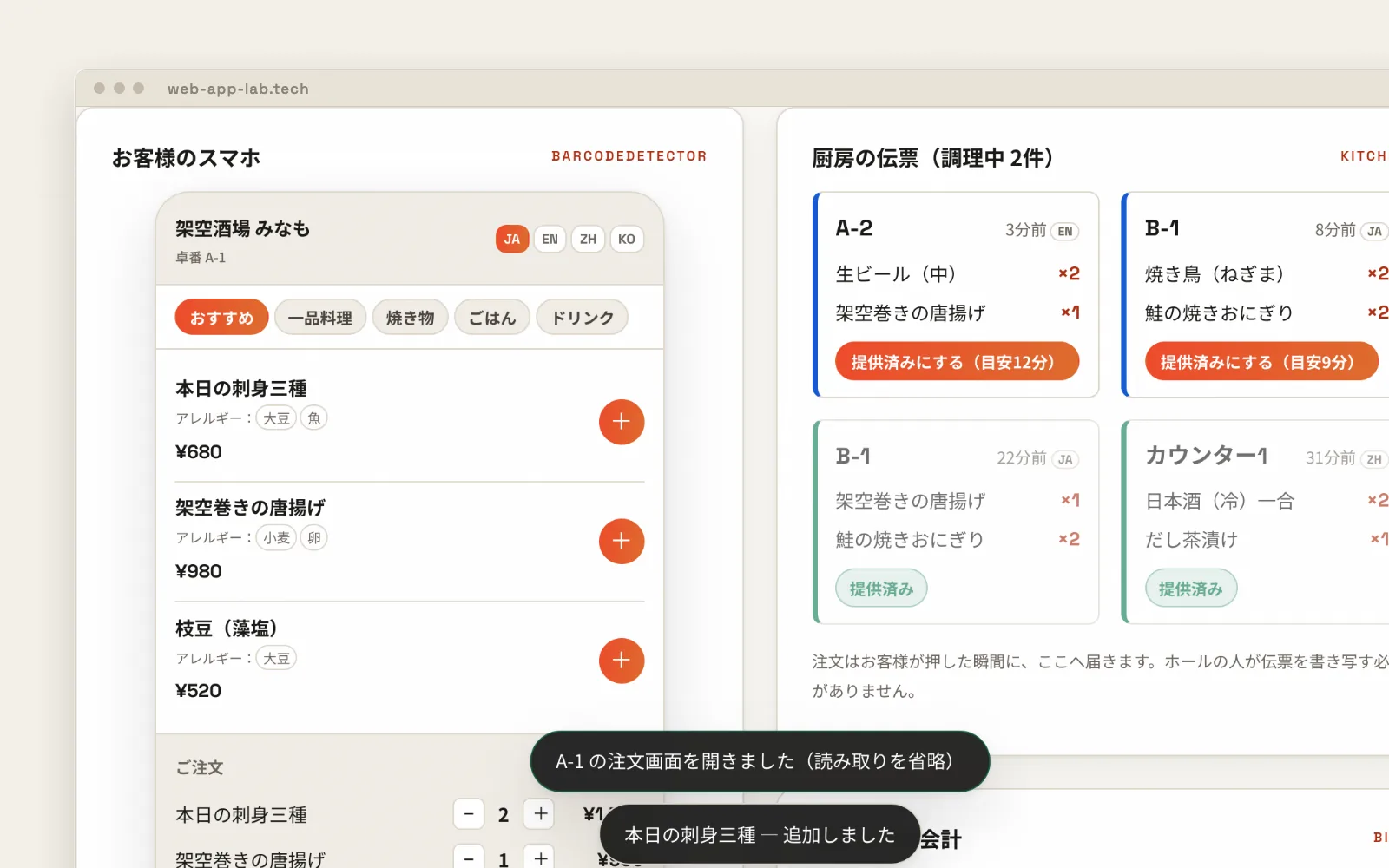Choose the ごはん category tab

[x=492, y=318]
